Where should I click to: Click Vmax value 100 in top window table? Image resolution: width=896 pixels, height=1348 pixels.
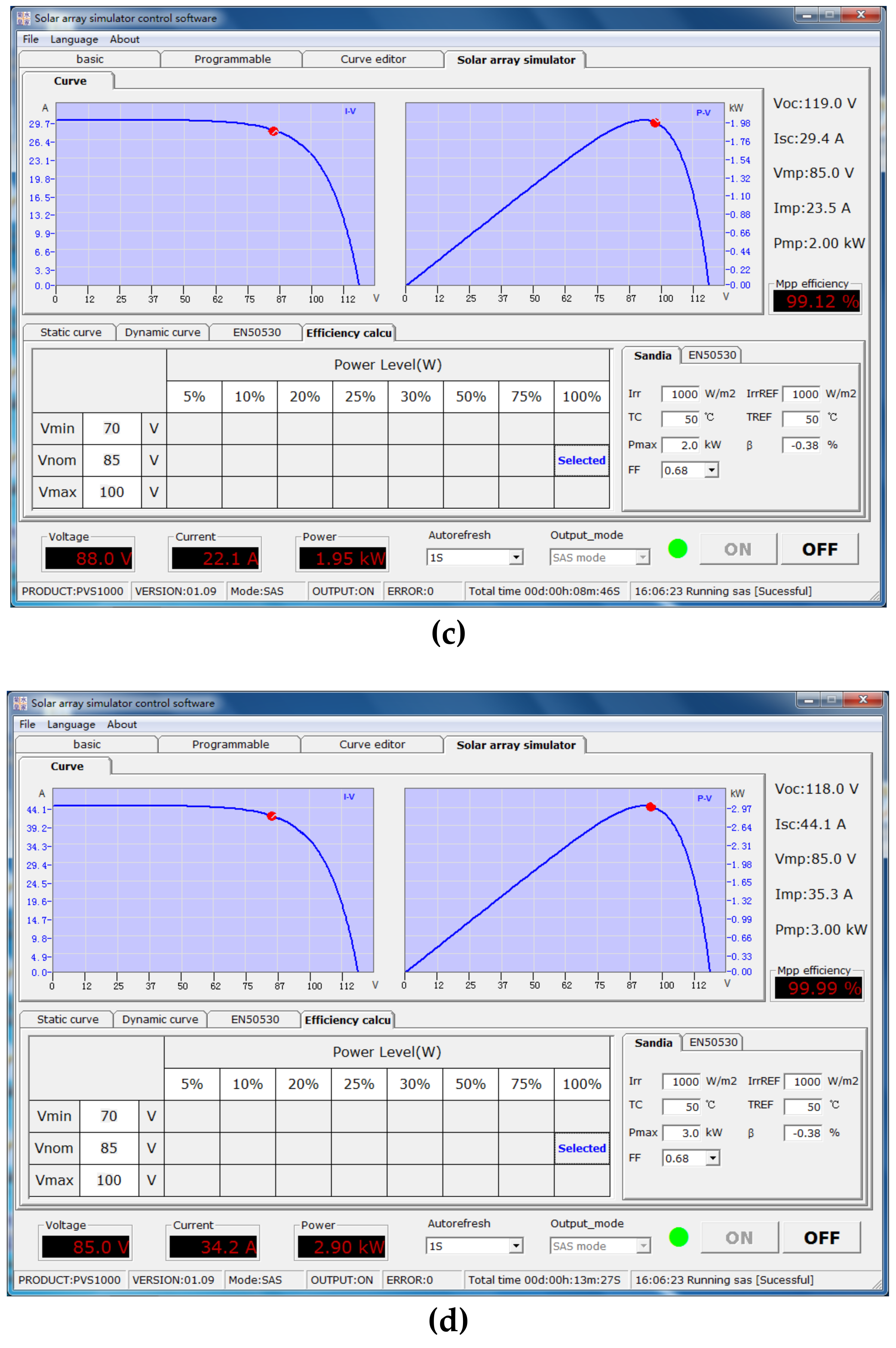tap(112, 492)
